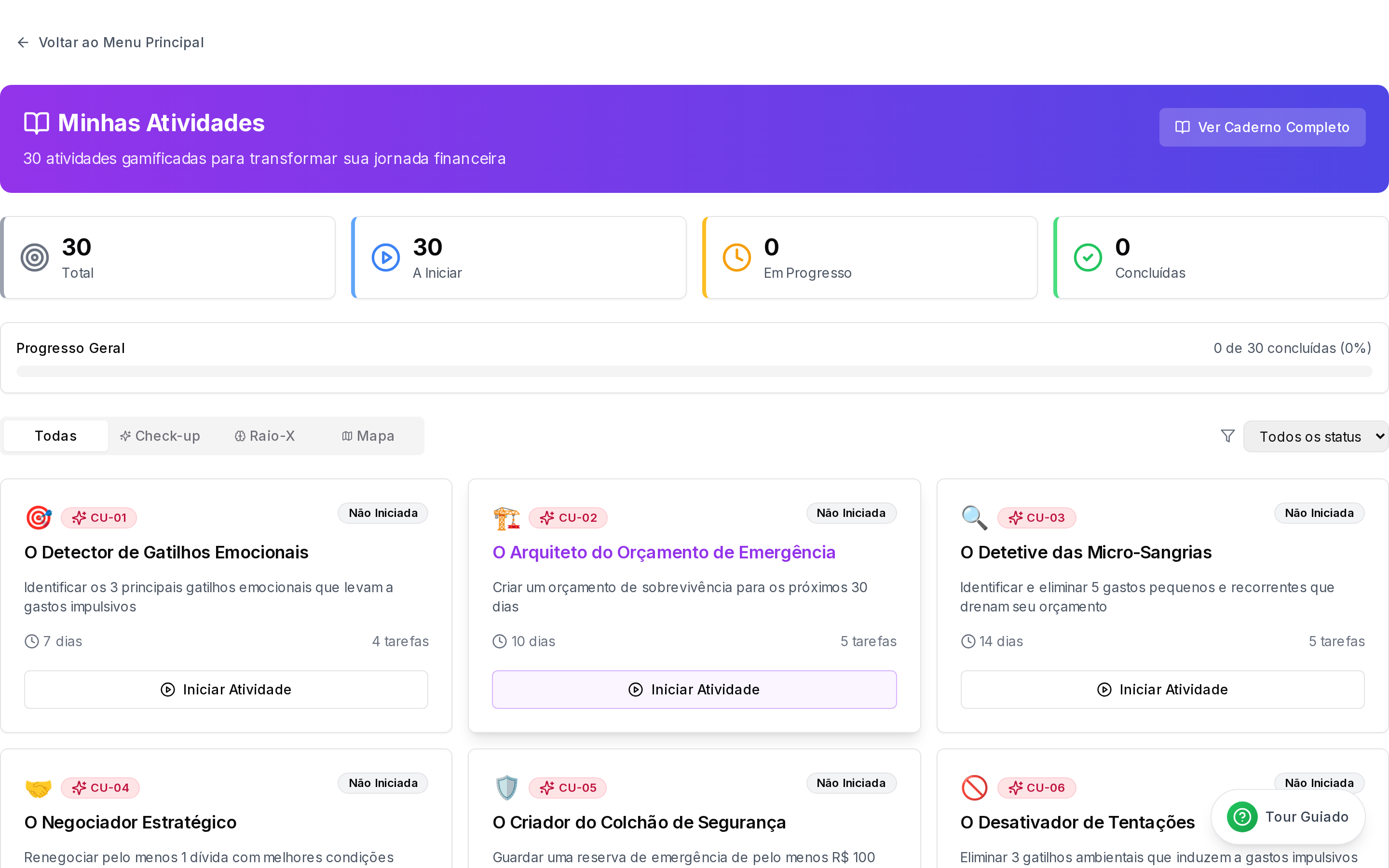1389x868 pixels.
Task: Click the funnel filter icon
Action: 1227,436
